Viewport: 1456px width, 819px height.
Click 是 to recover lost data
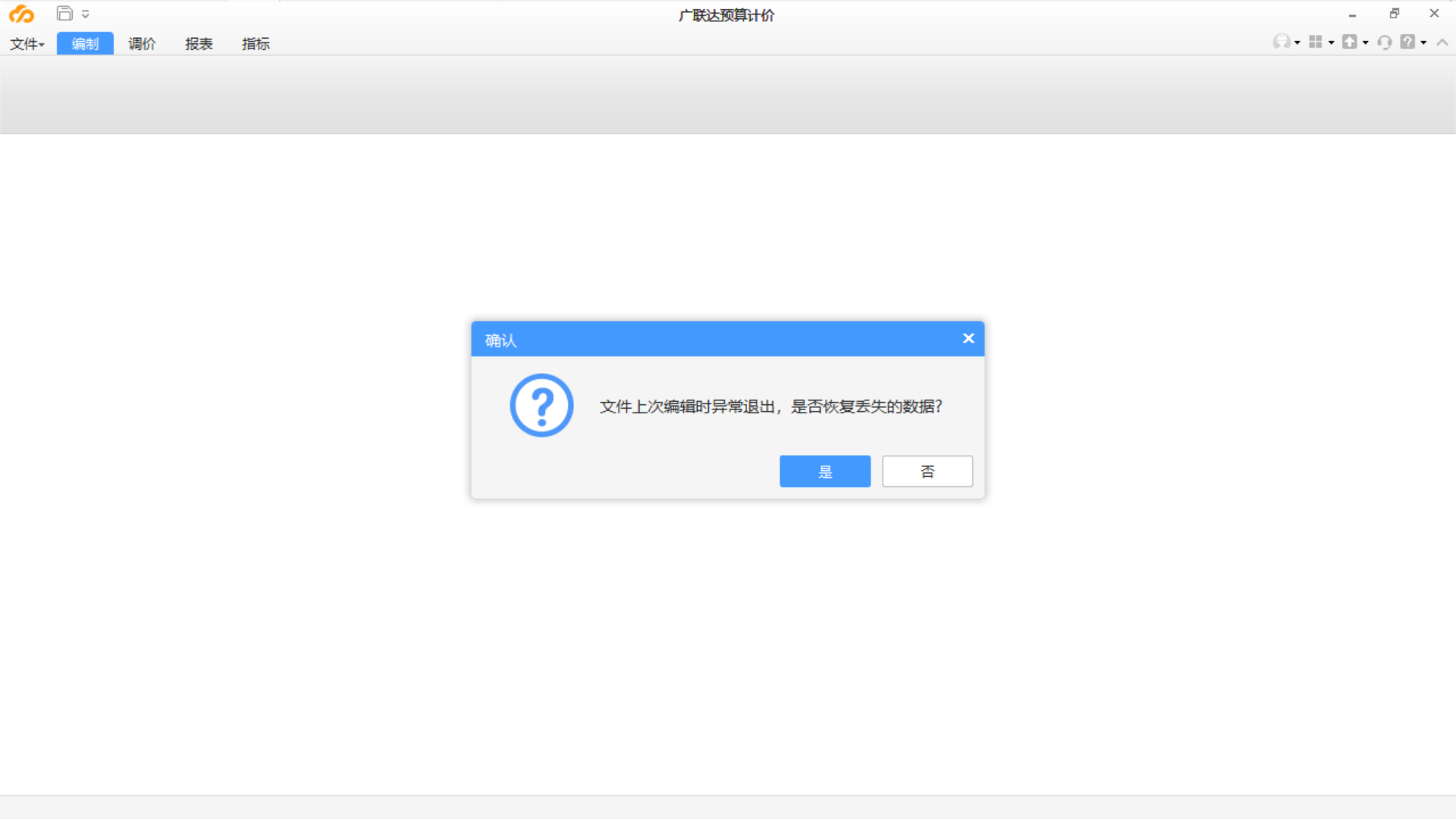825,472
